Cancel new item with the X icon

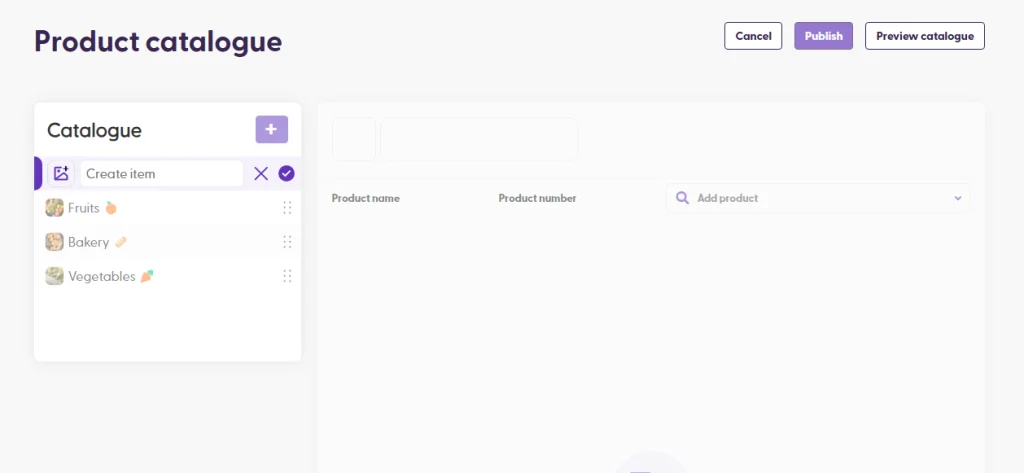coord(261,174)
